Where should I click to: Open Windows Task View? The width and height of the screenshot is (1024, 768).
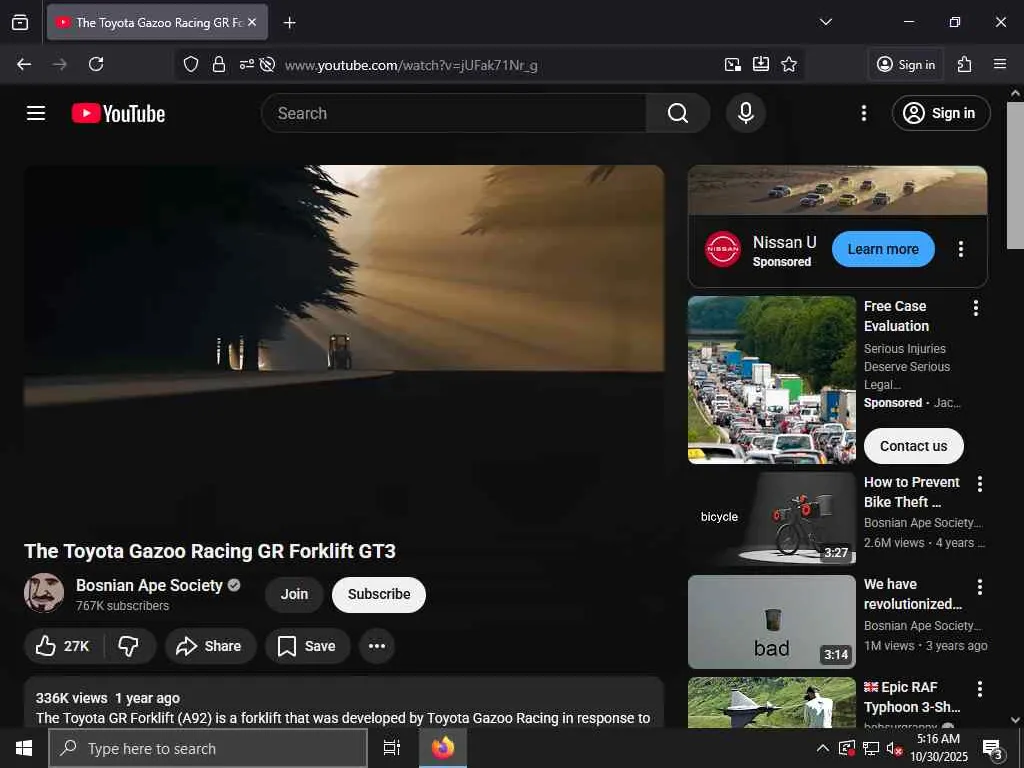click(x=391, y=748)
